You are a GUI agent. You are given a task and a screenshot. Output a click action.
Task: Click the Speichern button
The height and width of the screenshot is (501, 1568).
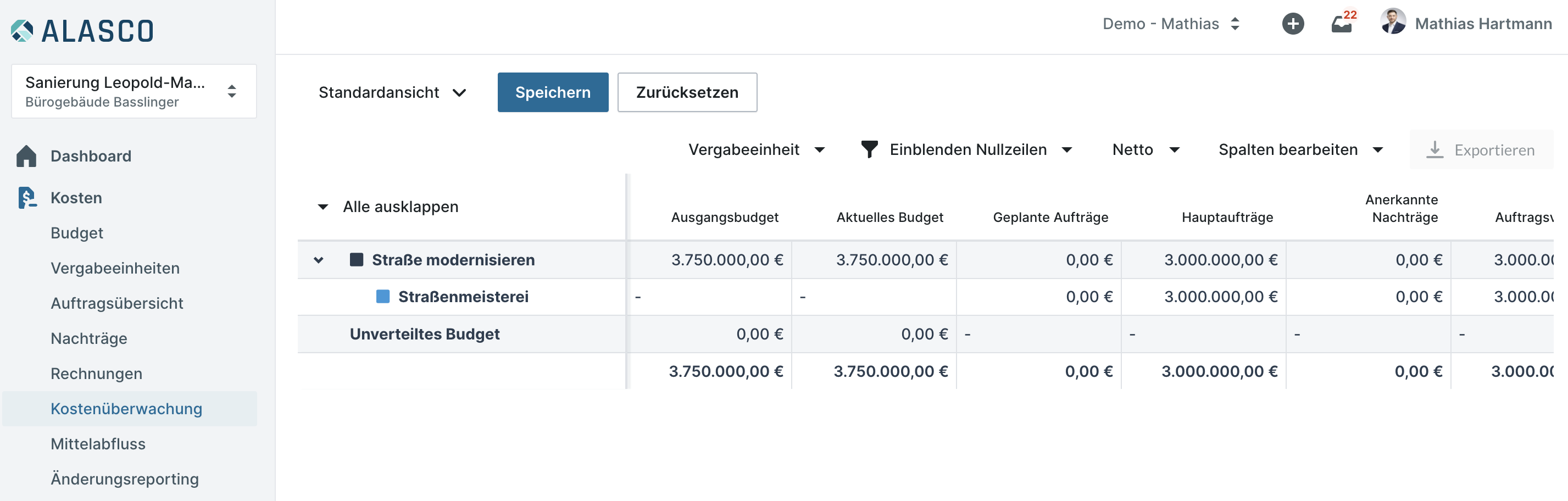552,92
